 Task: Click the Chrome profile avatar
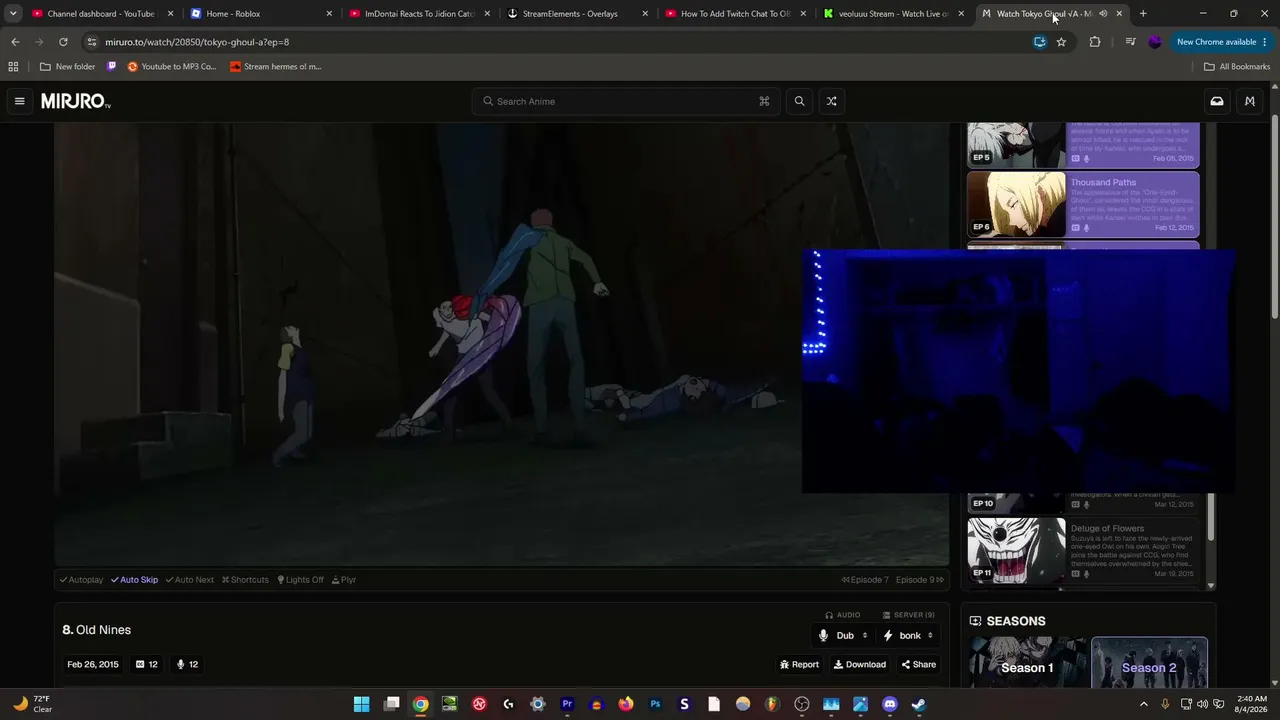[1155, 42]
